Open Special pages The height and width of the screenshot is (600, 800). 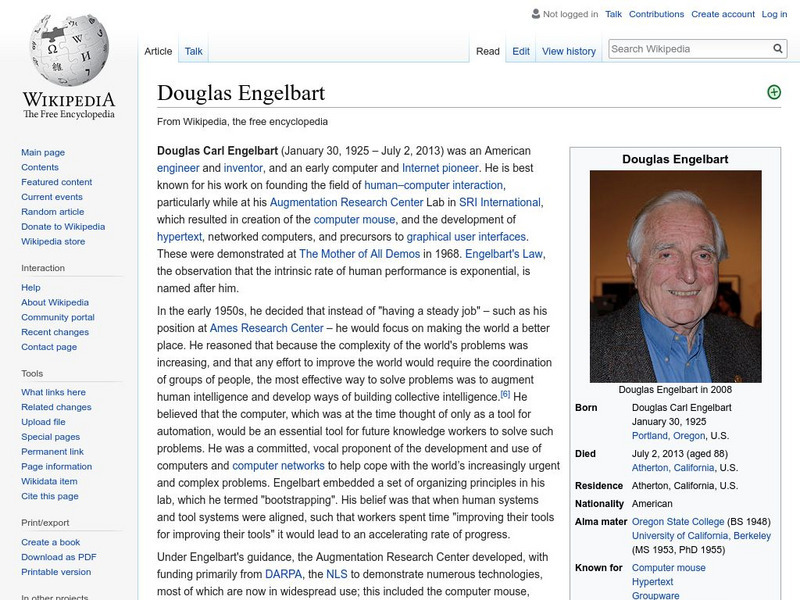pos(51,436)
